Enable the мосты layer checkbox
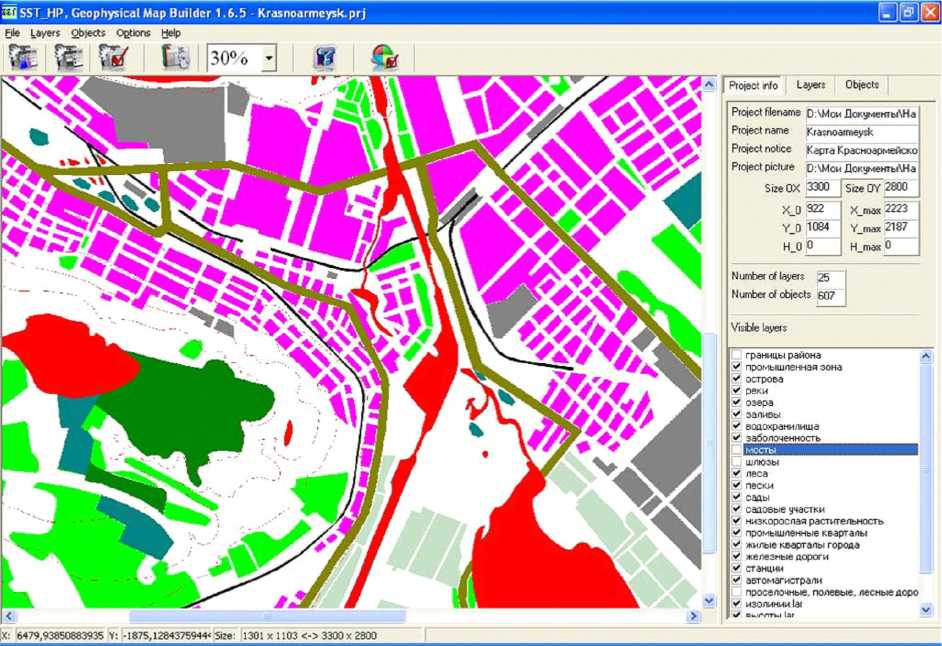 pyautogui.click(x=737, y=450)
